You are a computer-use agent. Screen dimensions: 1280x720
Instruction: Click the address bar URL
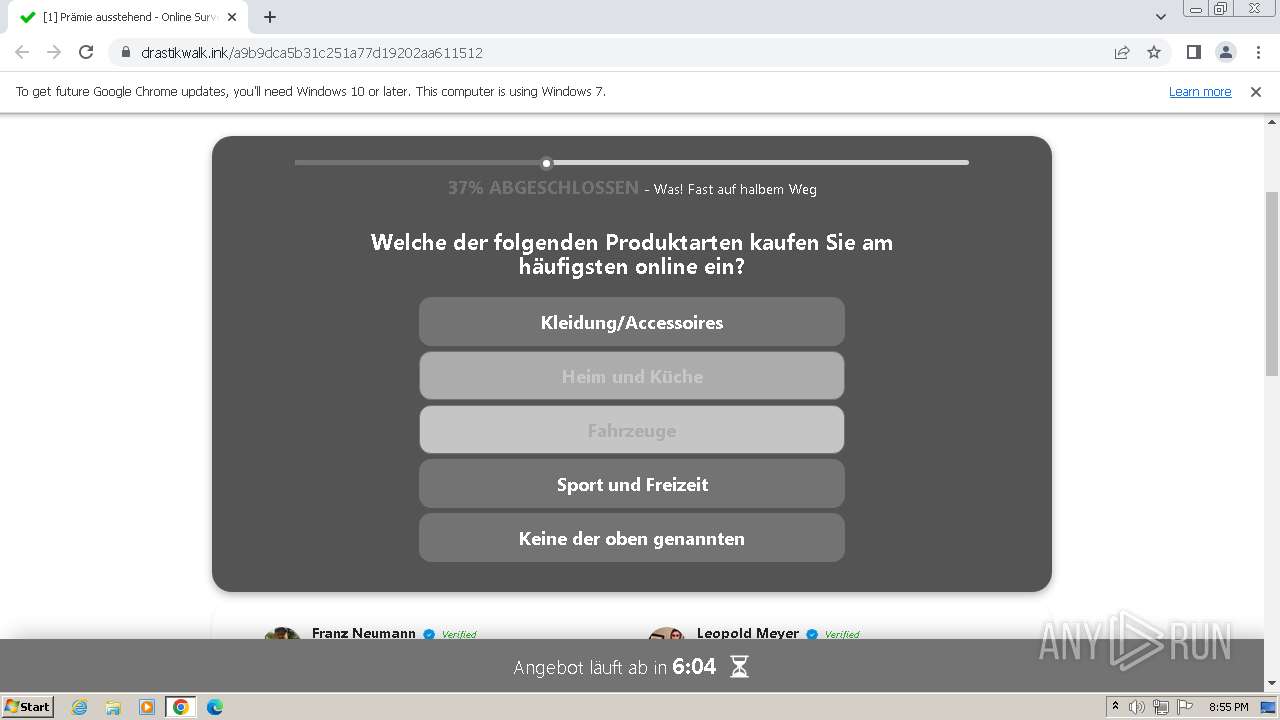coord(312,52)
